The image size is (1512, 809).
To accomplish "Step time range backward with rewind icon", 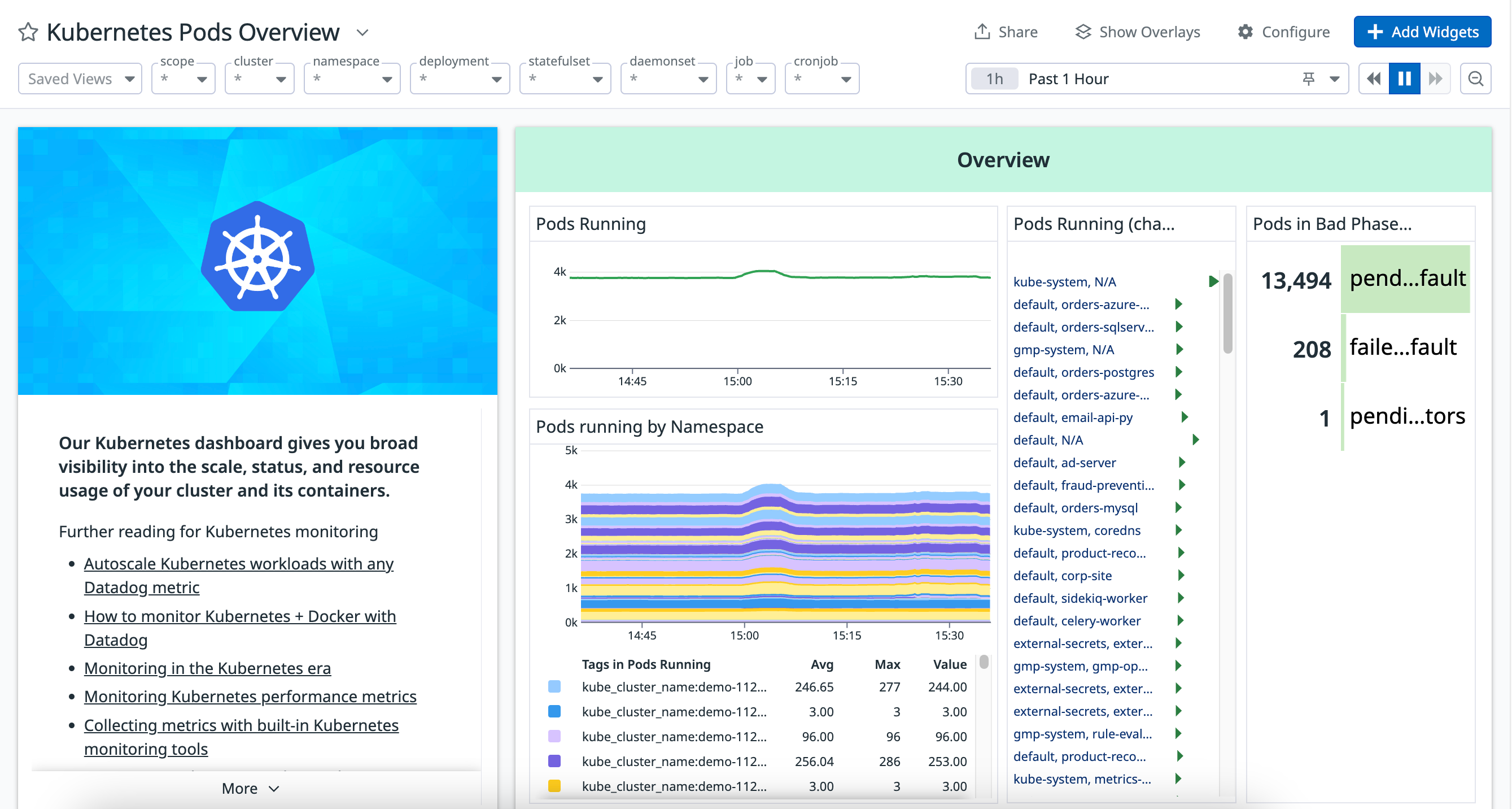I will click(x=1374, y=79).
